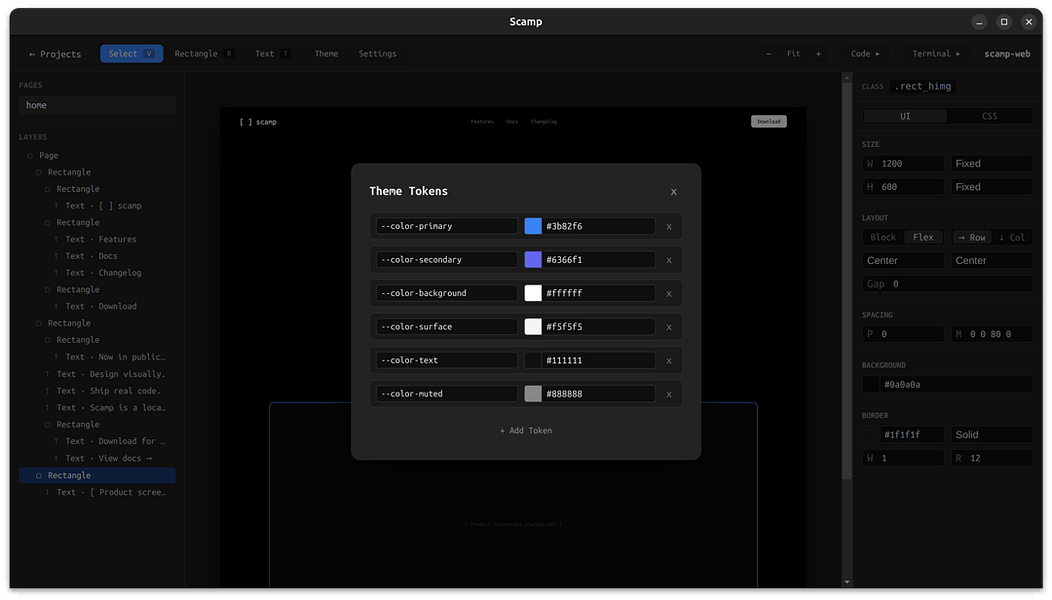Screen dimensions: 1052x600
Task: Remove the --color-text token
Action: 668,361
